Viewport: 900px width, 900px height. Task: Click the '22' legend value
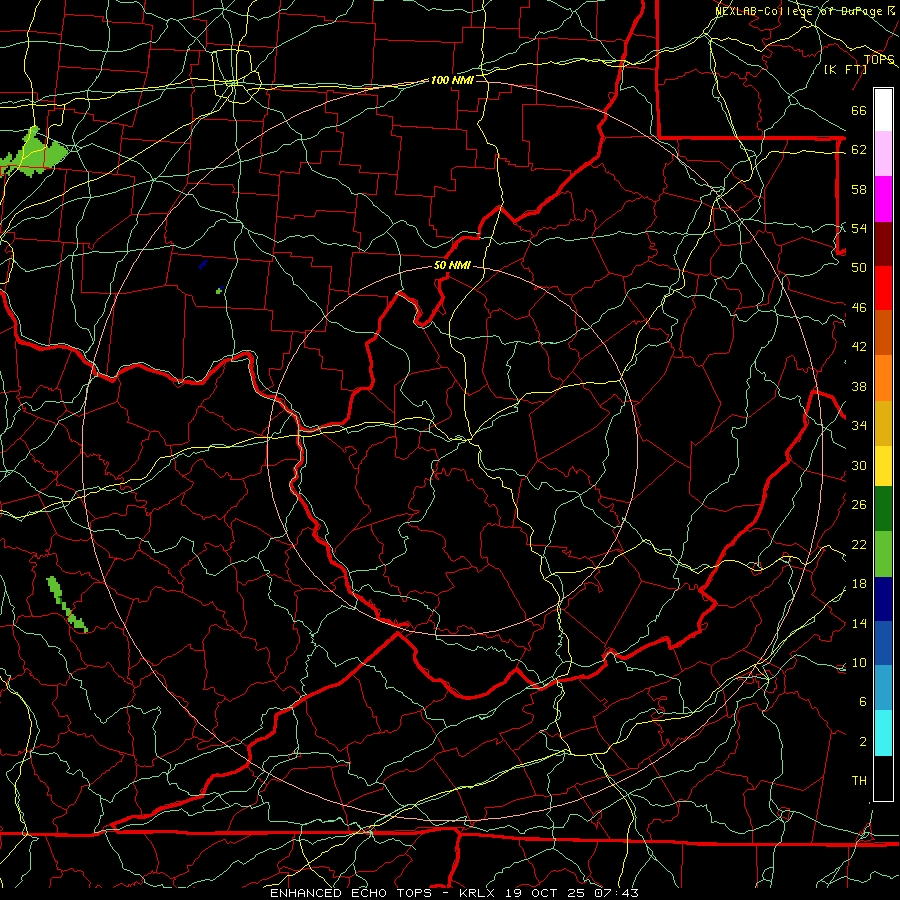click(x=859, y=544)
